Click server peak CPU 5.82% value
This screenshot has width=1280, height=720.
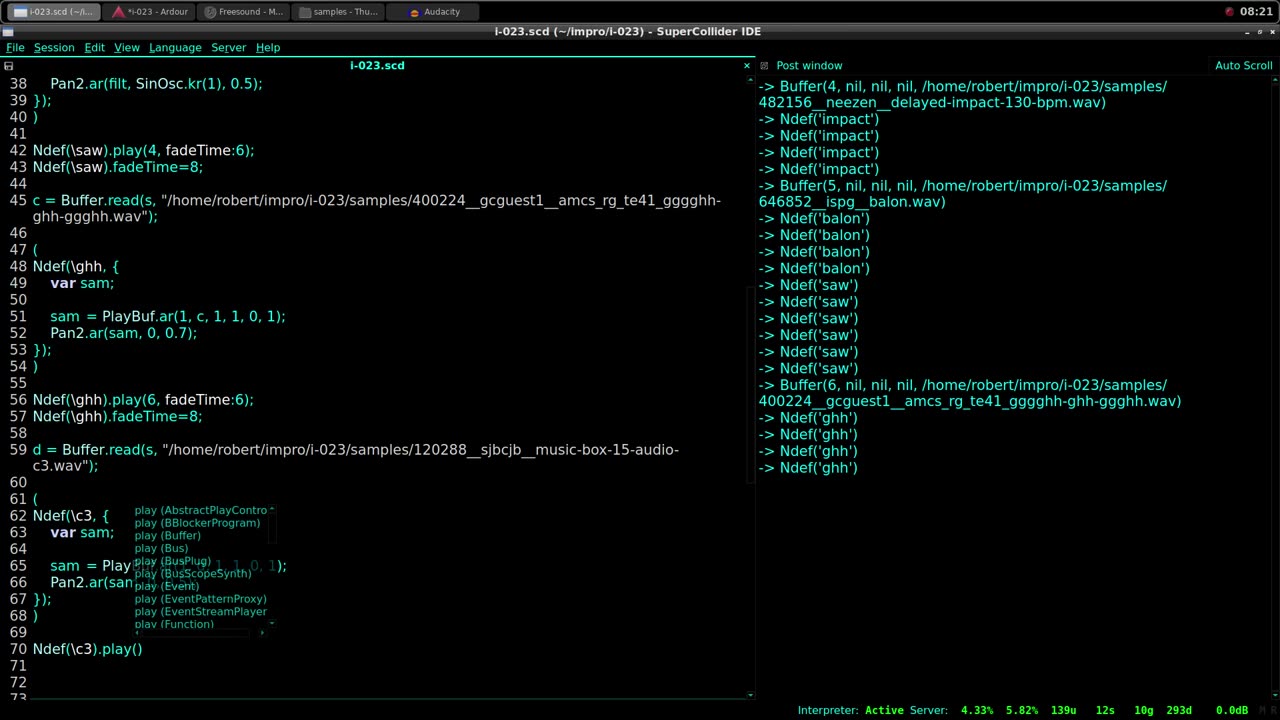tap(1022, 710)
